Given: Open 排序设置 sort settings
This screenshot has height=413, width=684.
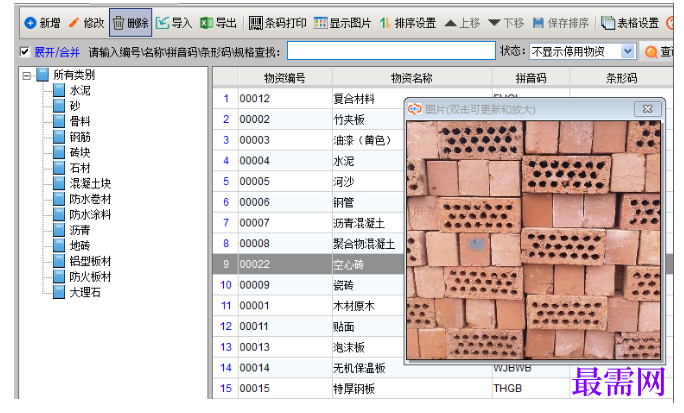Looking at the screenshot, I should [408, 23].
